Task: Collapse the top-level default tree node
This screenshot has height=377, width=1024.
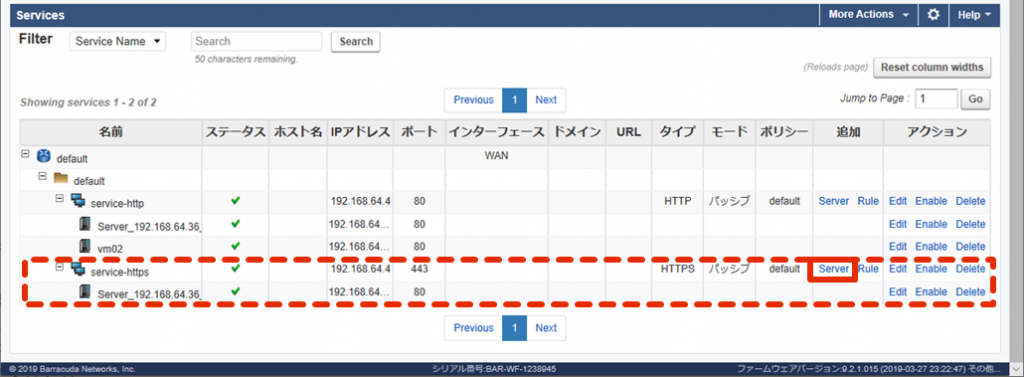Action: tap(25, 154)
